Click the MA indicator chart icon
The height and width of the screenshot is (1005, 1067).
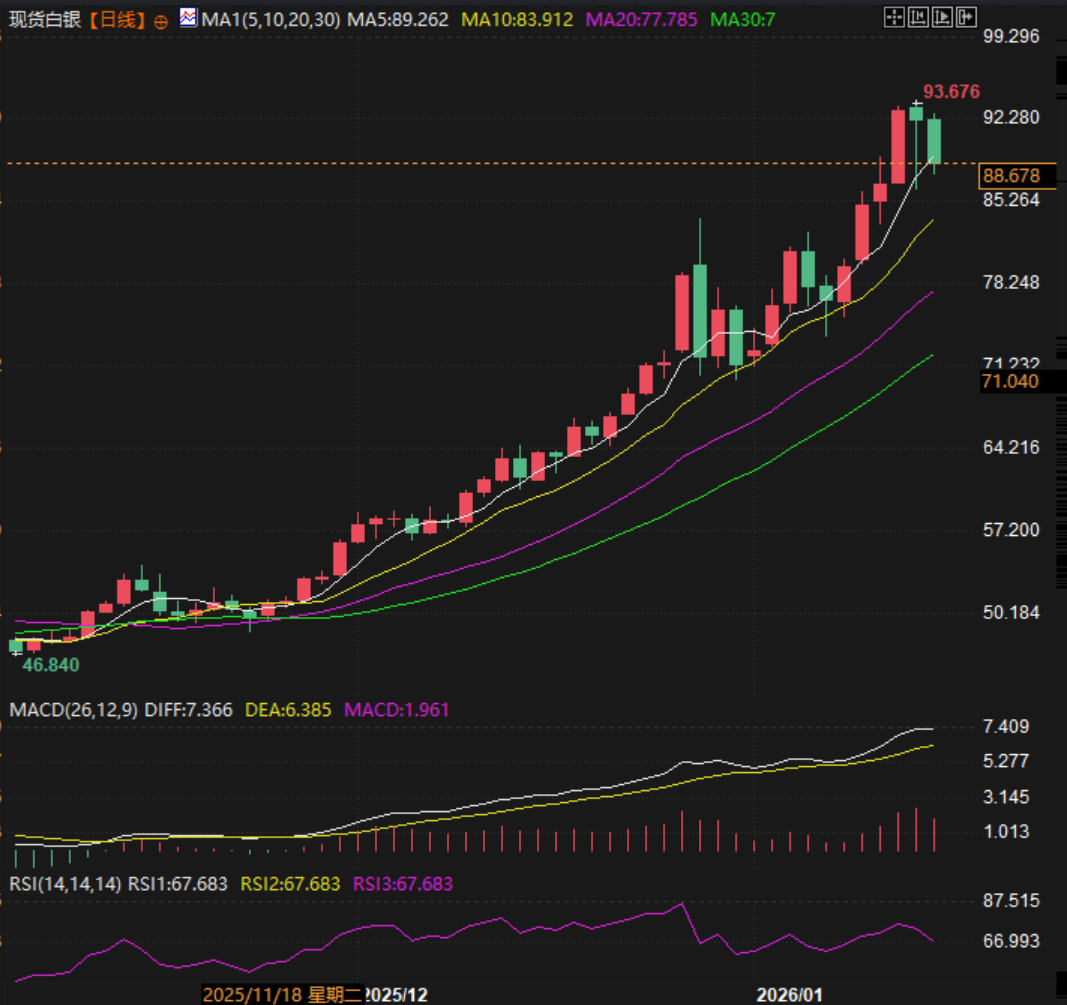click(x=189, y=18)
